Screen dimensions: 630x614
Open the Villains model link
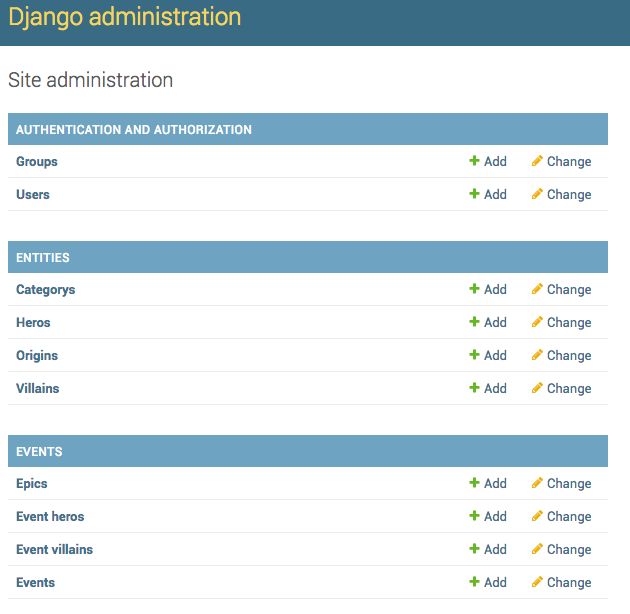pos(37,388)
